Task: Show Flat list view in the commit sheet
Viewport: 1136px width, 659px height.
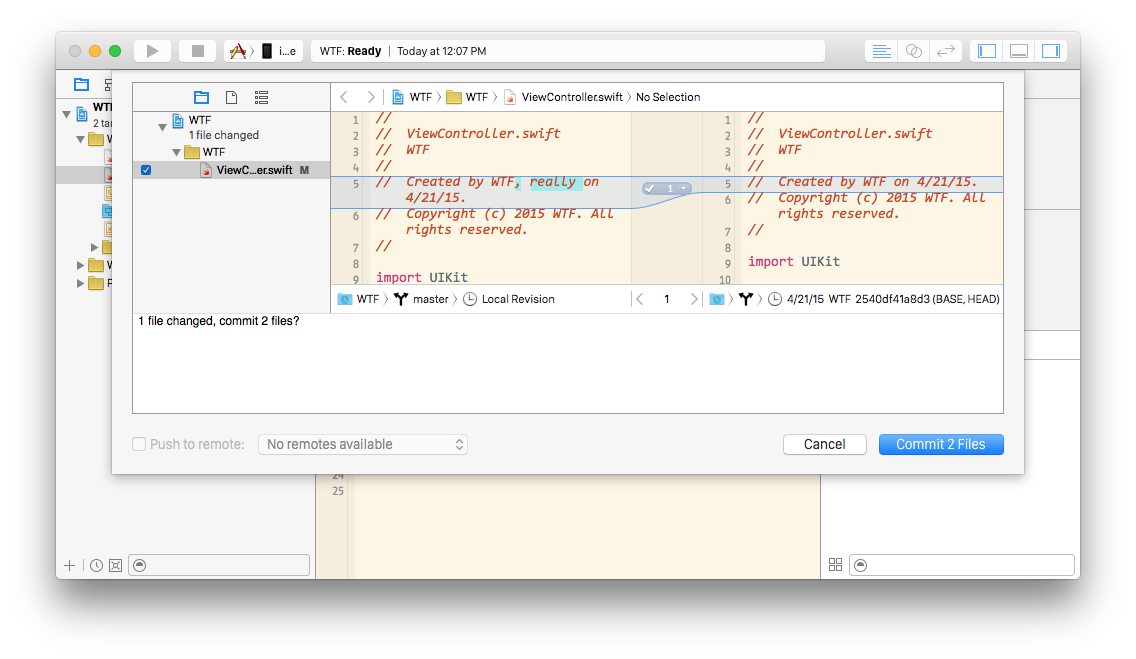Action: 262,97
